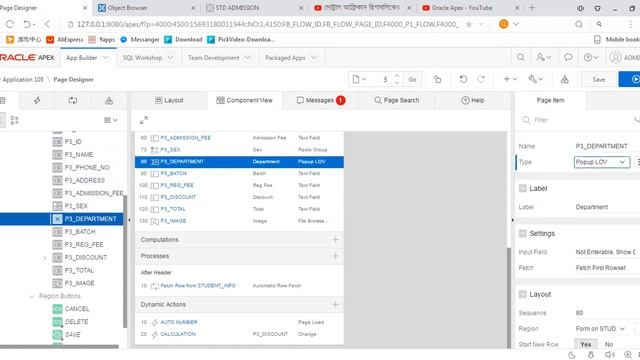
Task: Open the AUTO NUMBER dynamic action
Action: tap(179, 322)
